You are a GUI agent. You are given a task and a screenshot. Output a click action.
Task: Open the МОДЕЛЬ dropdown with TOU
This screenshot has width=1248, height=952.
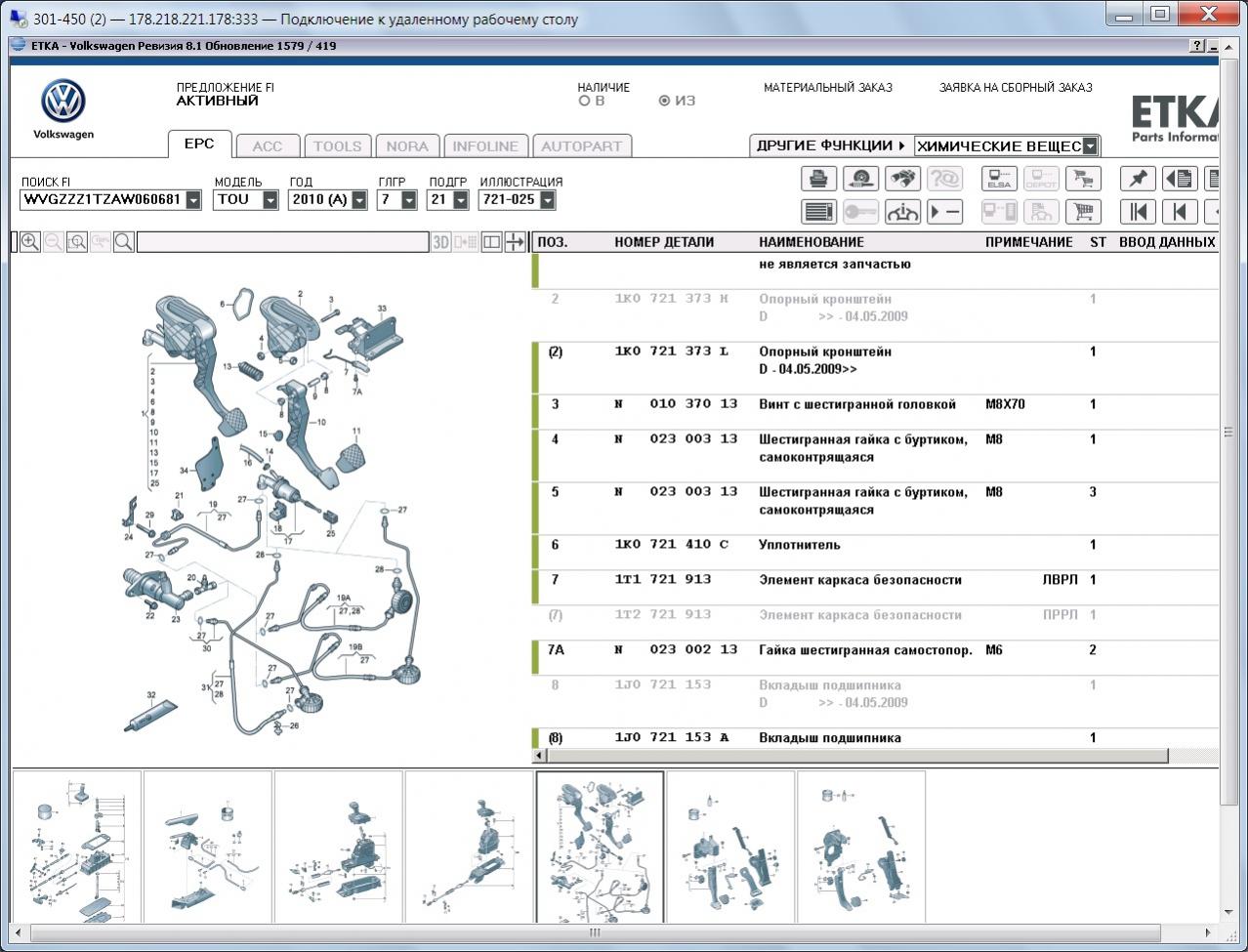(270, 200)
